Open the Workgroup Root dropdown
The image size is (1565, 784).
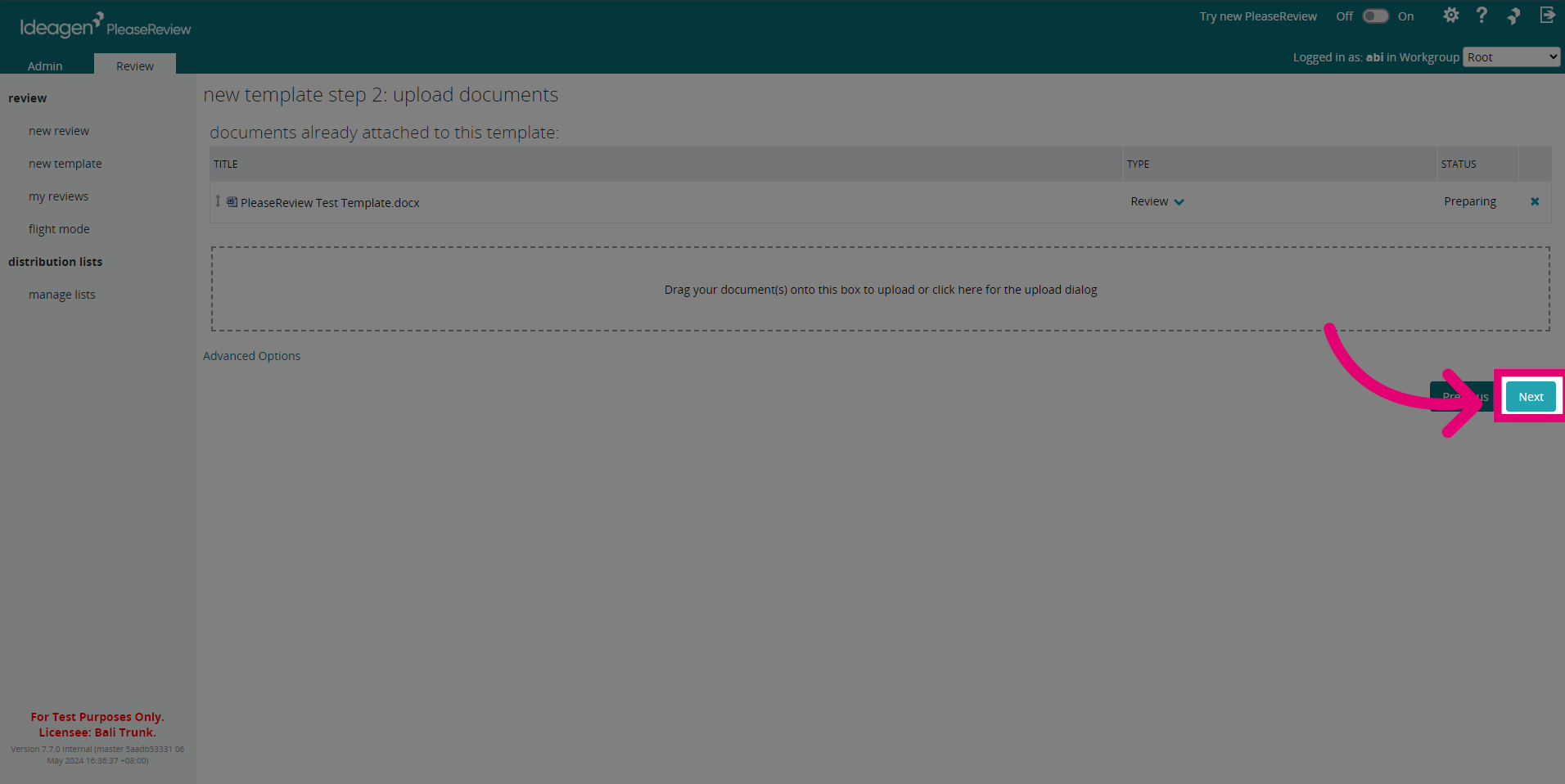point(1511,57)
